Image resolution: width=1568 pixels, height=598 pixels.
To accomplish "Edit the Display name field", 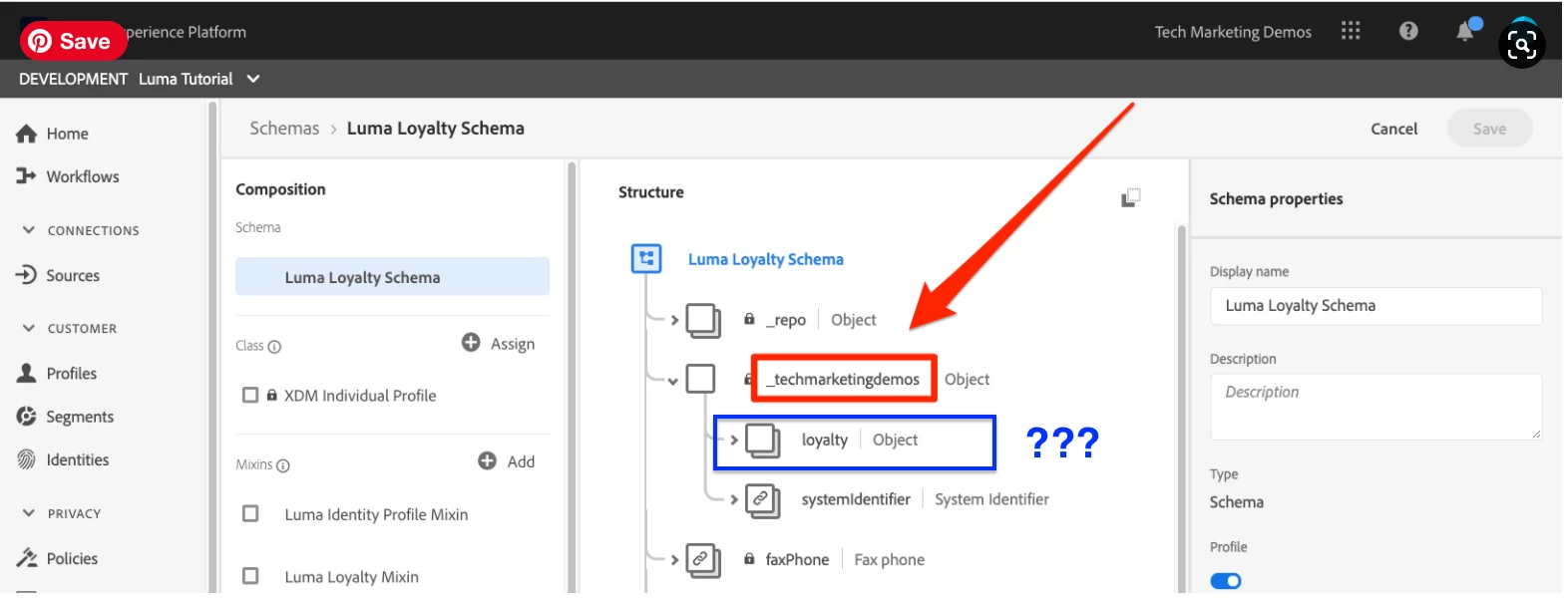I will (1376, 306).
